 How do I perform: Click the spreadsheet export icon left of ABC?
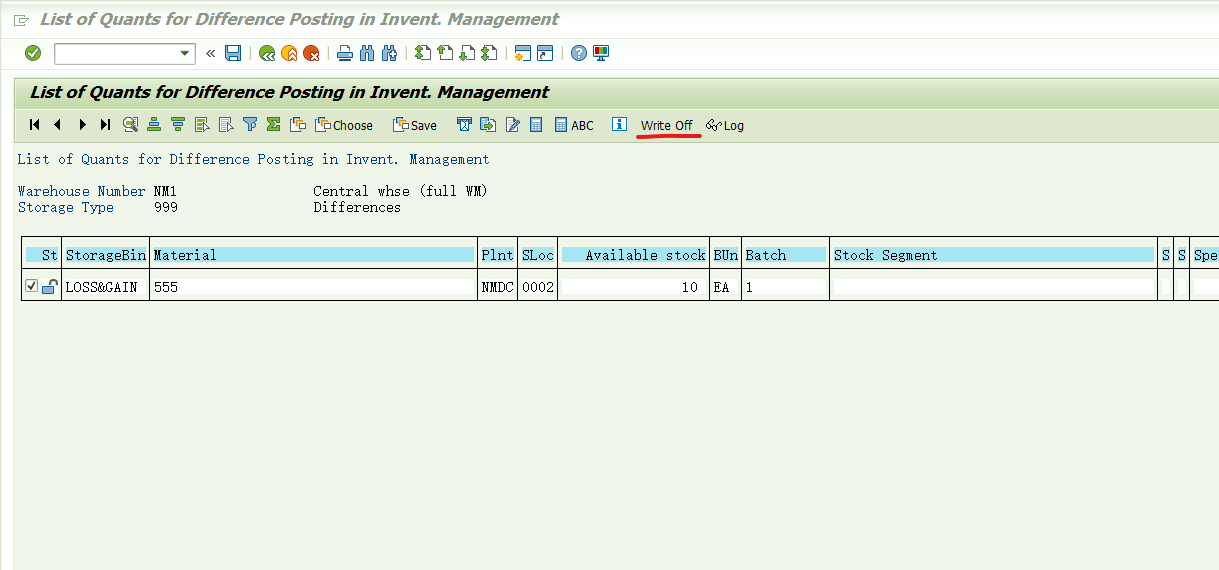(536, 125)
